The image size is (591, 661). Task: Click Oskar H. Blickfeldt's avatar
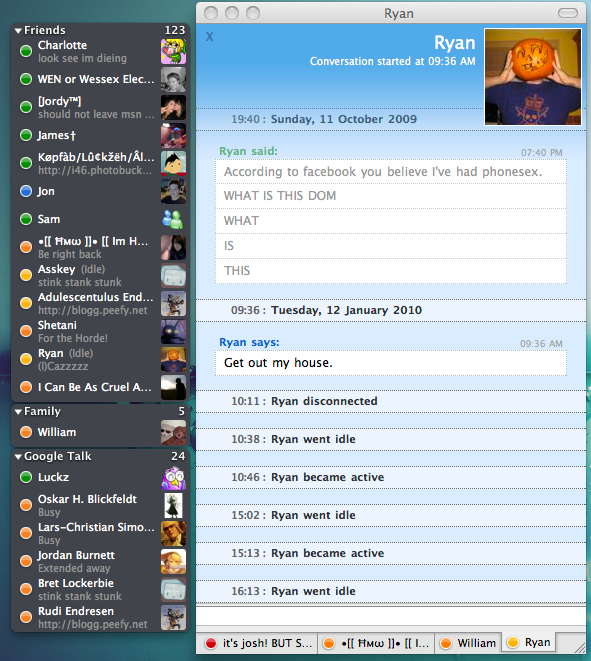173,505
